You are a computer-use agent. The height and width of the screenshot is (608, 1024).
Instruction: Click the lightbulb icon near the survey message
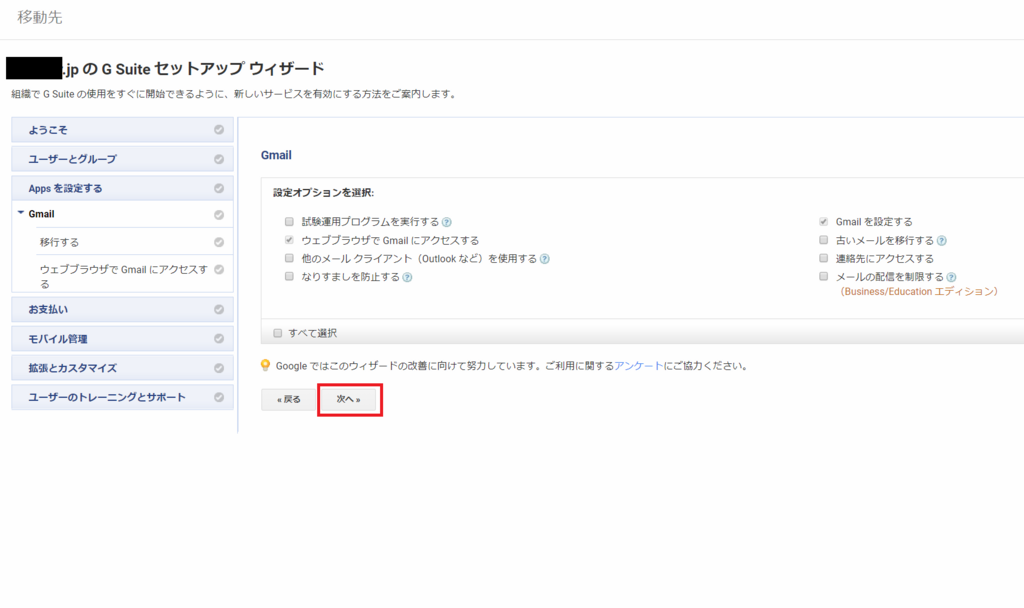266,365
